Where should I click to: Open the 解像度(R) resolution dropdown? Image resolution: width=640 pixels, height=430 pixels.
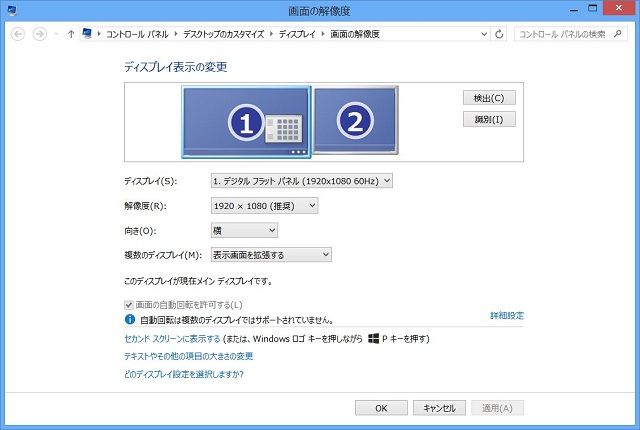pos(264,206)
